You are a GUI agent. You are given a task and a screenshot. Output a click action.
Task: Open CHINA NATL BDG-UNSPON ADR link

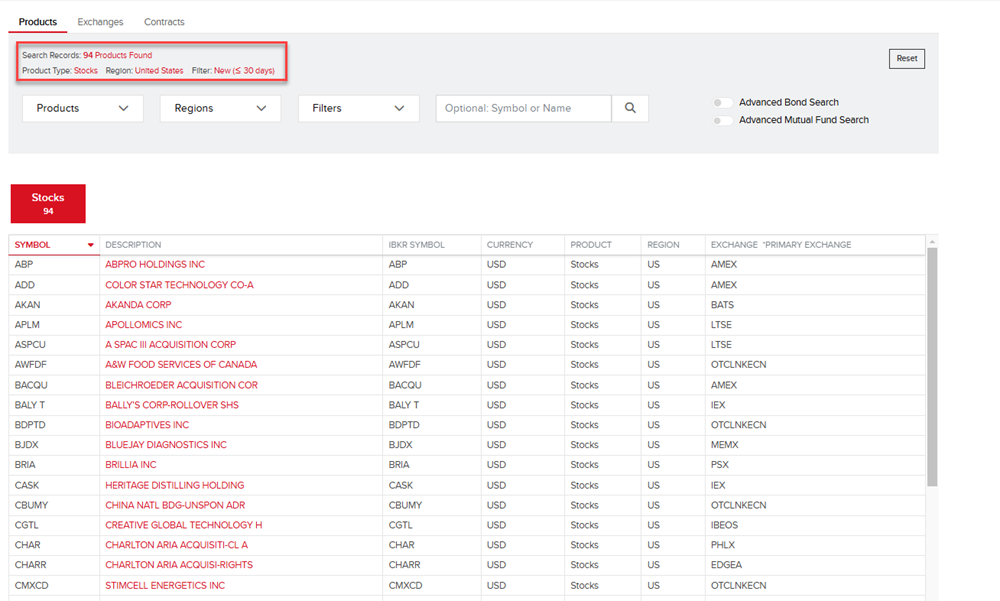[175, 505]
